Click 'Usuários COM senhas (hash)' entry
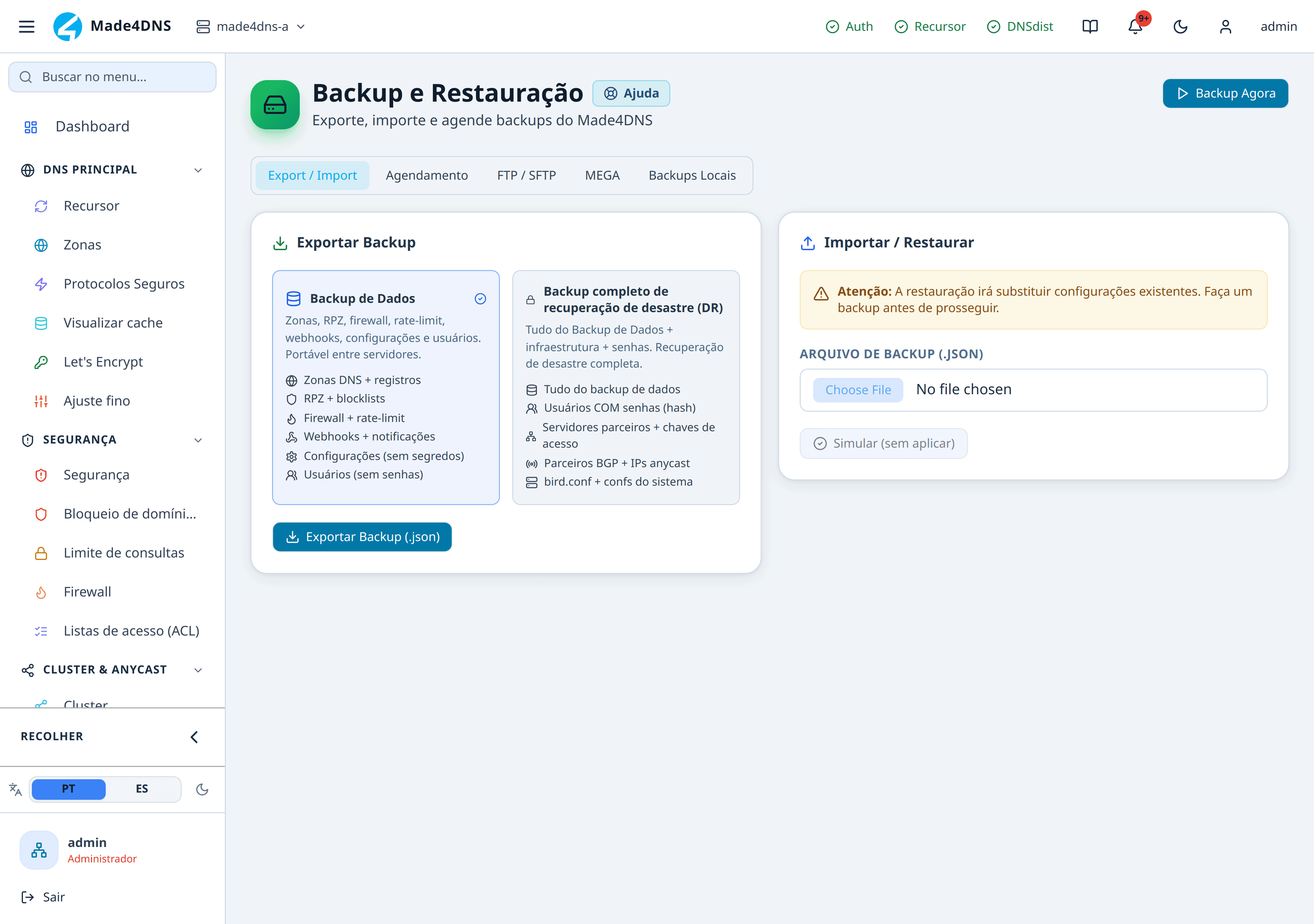The height and width of the screenshot is (924, 1314). [x=611, y=408]
